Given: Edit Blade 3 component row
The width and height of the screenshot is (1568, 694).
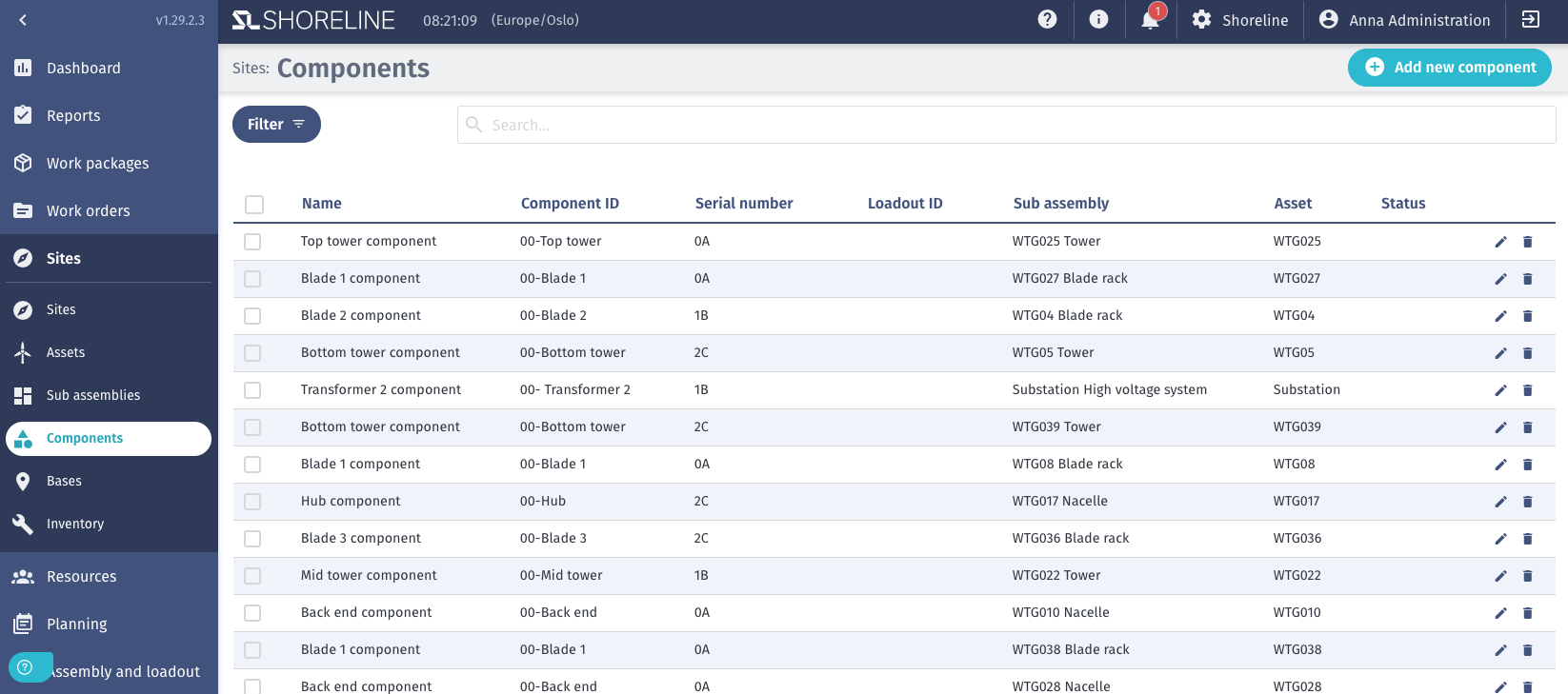Looking at the screenshot, I should pyautogui.click(x=1500, y=539).
